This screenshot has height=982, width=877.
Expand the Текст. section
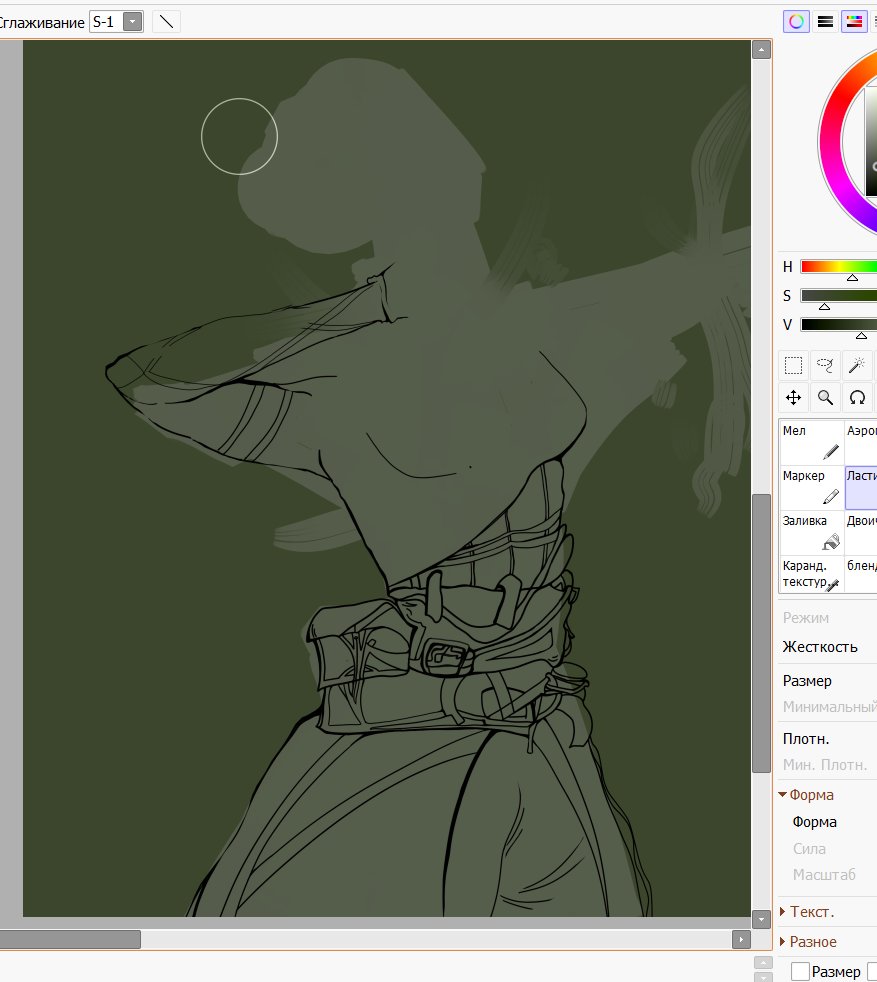click(782, 912)
